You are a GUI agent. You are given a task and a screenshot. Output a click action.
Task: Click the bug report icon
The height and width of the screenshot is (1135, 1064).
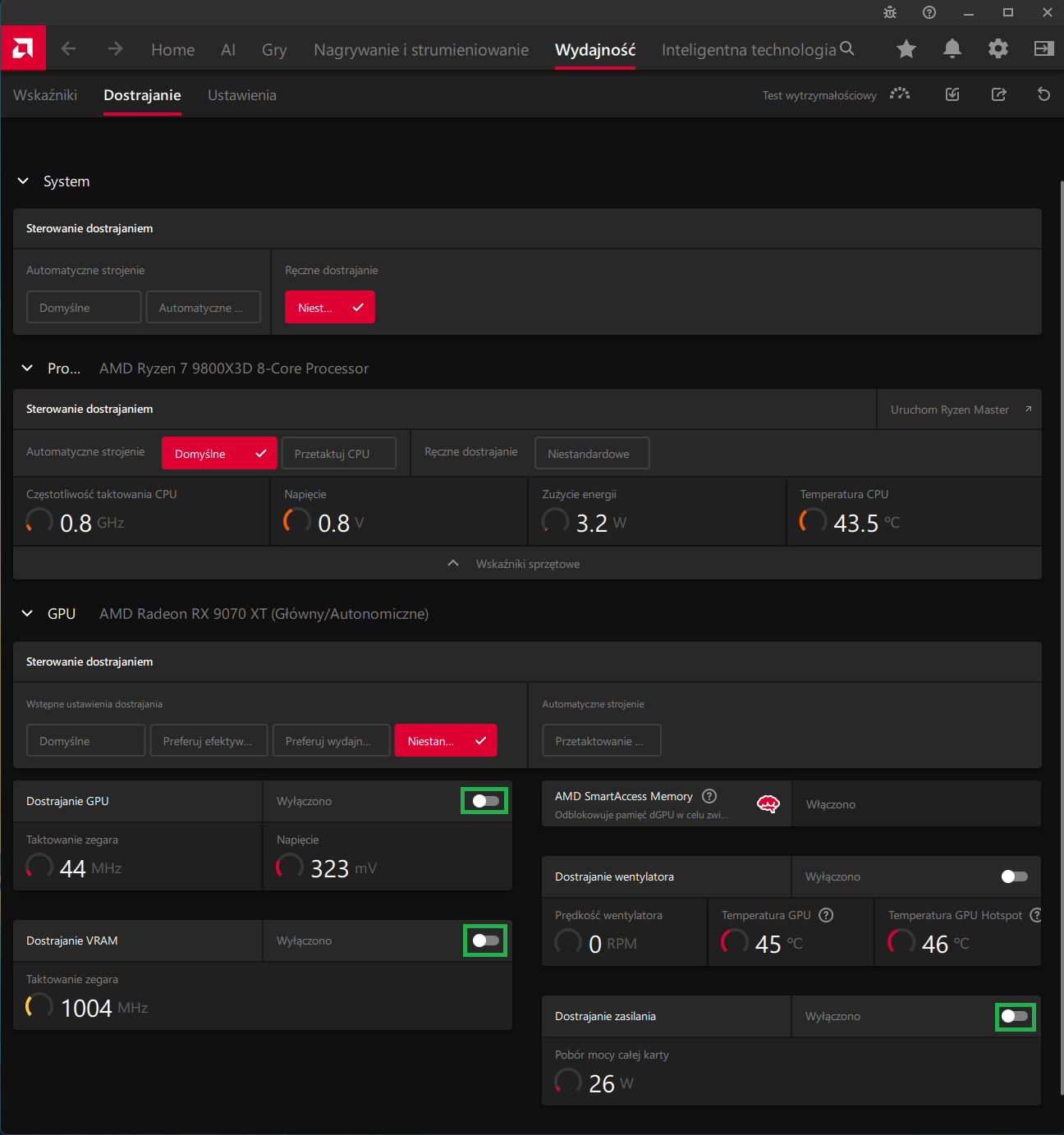890,12
